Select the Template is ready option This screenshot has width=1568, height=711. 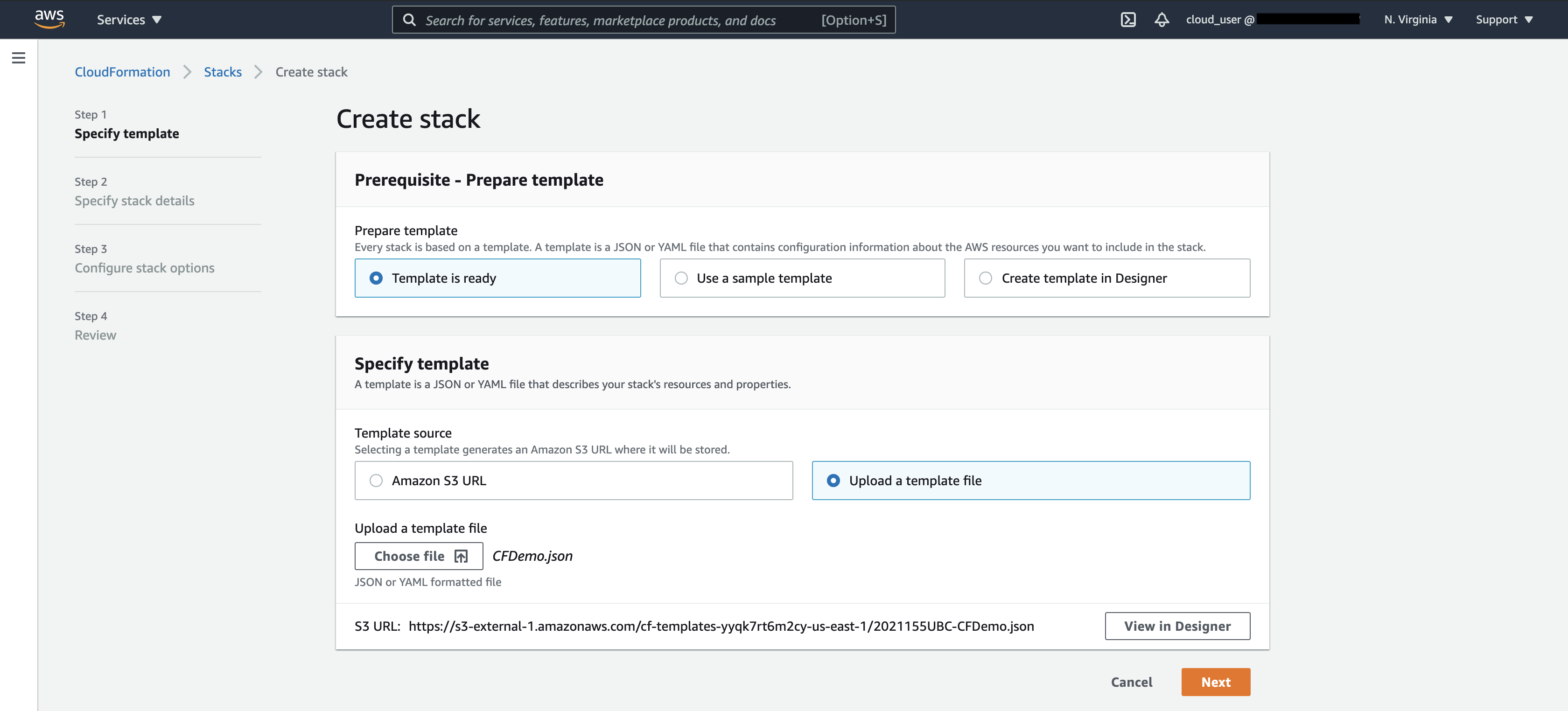click(497, 278)
